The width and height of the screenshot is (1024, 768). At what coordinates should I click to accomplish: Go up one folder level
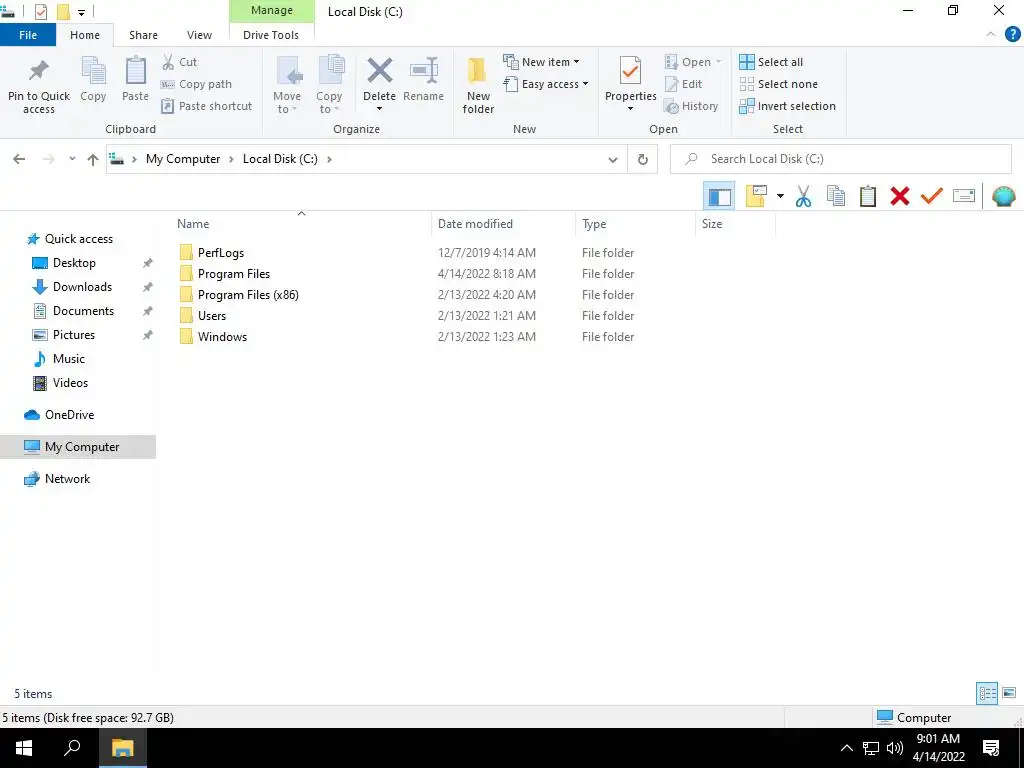93,159
